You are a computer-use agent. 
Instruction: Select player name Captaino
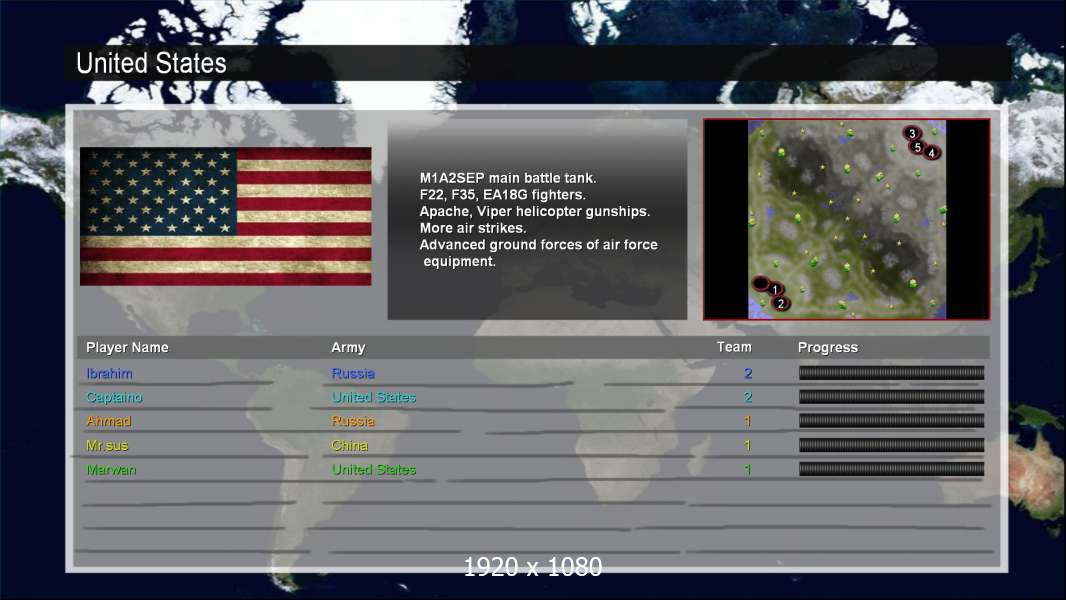[x=114, y=397]
